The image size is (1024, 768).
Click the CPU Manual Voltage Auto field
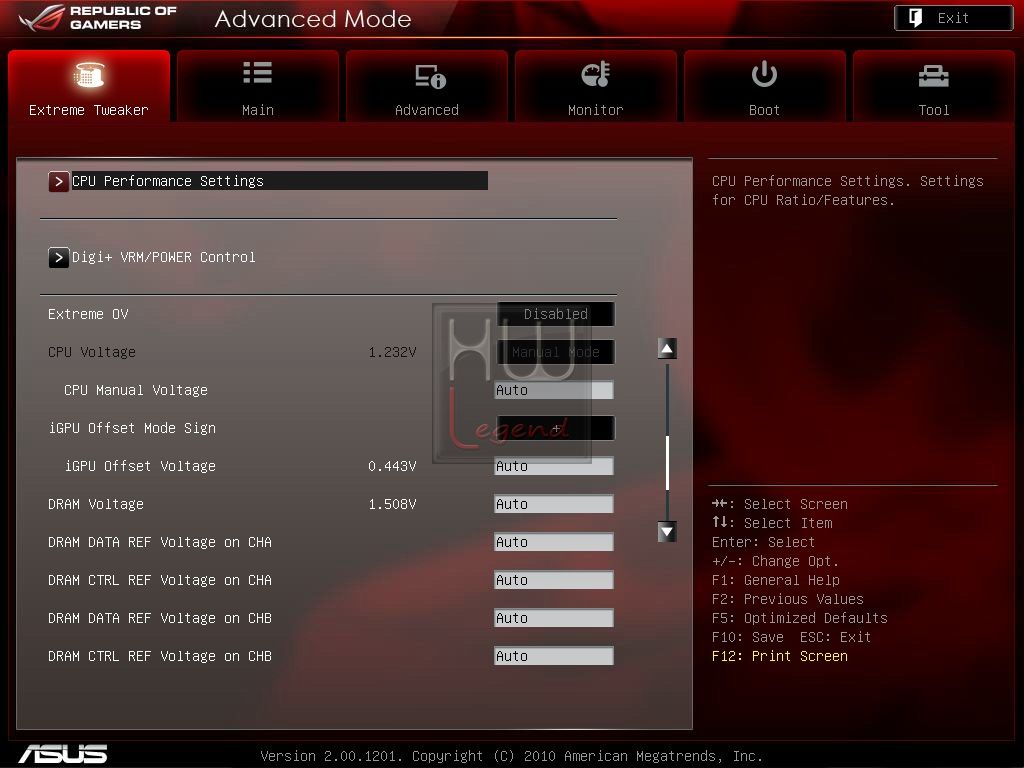pyautogui.click(x=554, y=391)
